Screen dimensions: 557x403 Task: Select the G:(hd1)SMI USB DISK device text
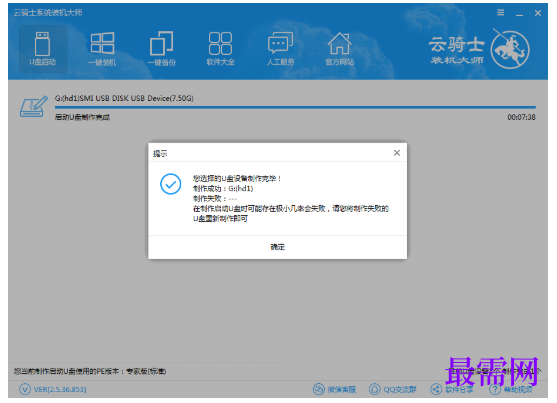[x=124, y=98]
